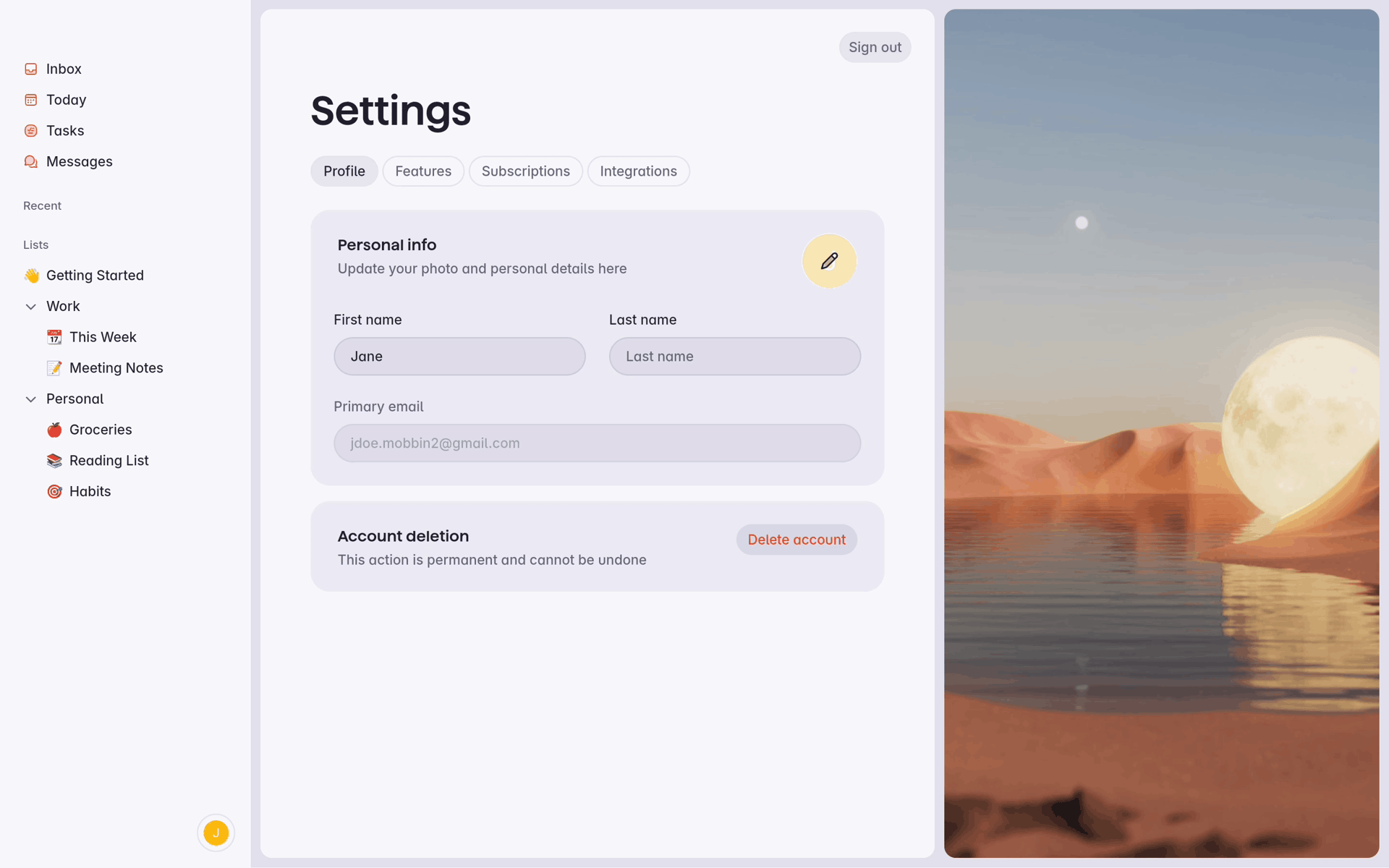Click the apple emoji beside Groceries

point(54,430)
